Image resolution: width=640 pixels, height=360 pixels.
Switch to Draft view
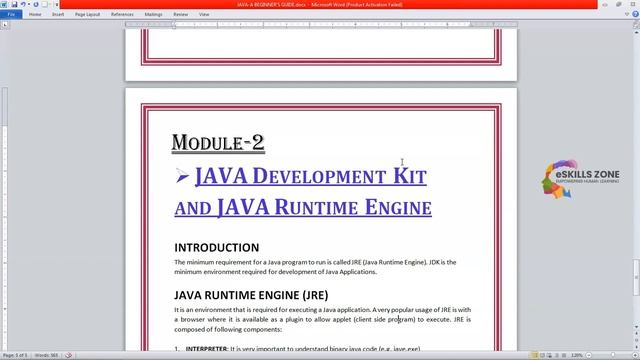[564, 356]
